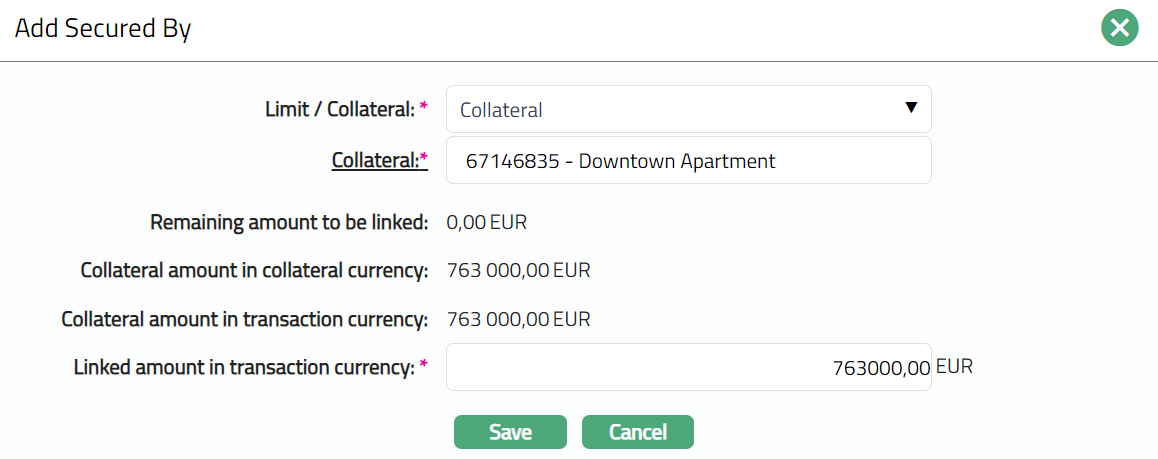1158x459 pixels.
Task: Click the Add Secured By title
Action: point(103,29)
